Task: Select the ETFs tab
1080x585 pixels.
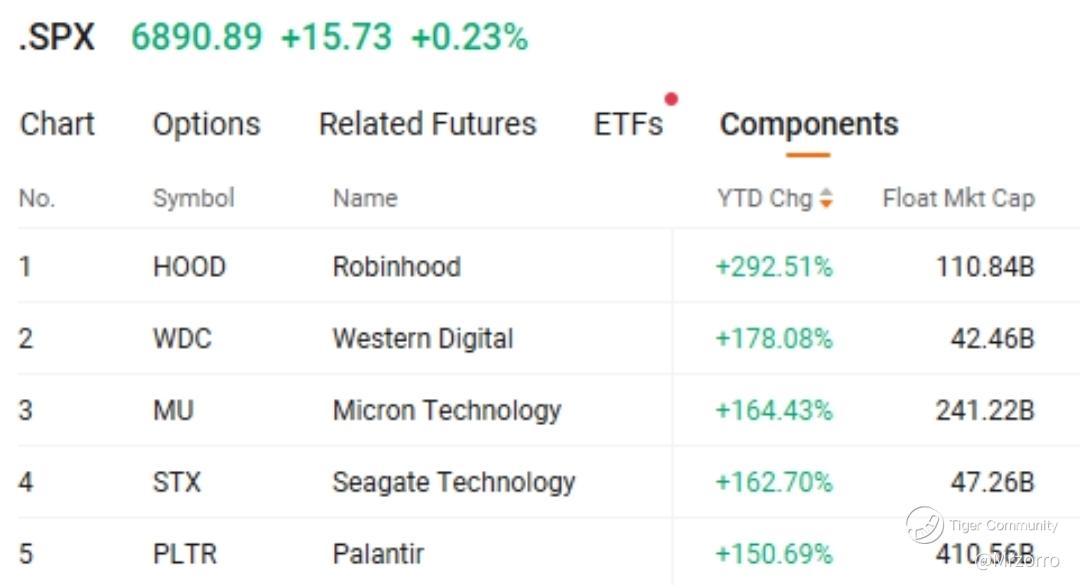Action: click(628, 125)
